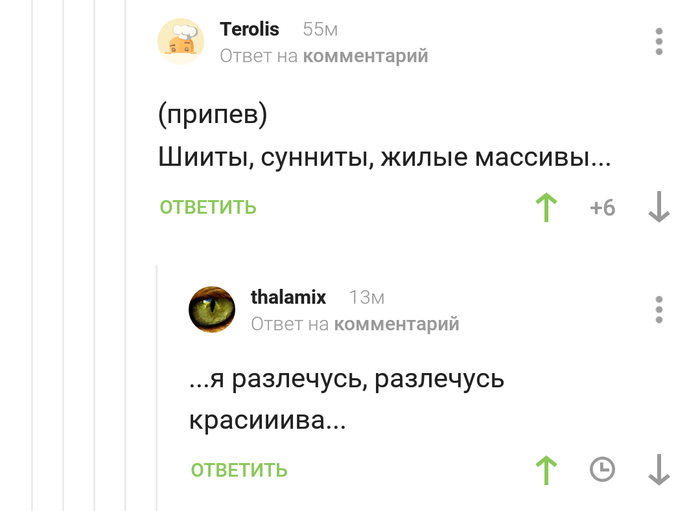
Task: Reply to the Terolis comment
Action: 208,208
